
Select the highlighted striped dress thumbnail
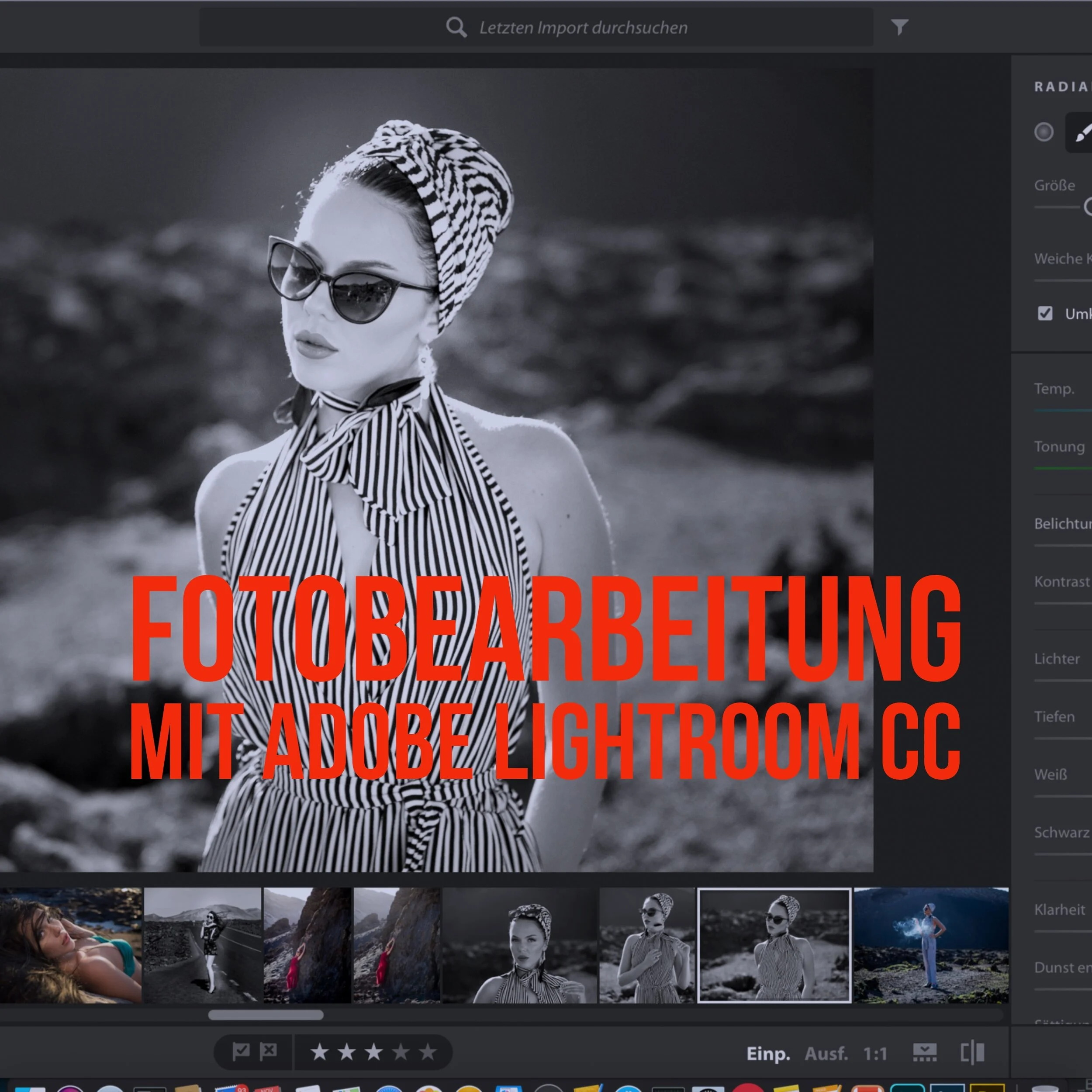(x=774, y=945)
